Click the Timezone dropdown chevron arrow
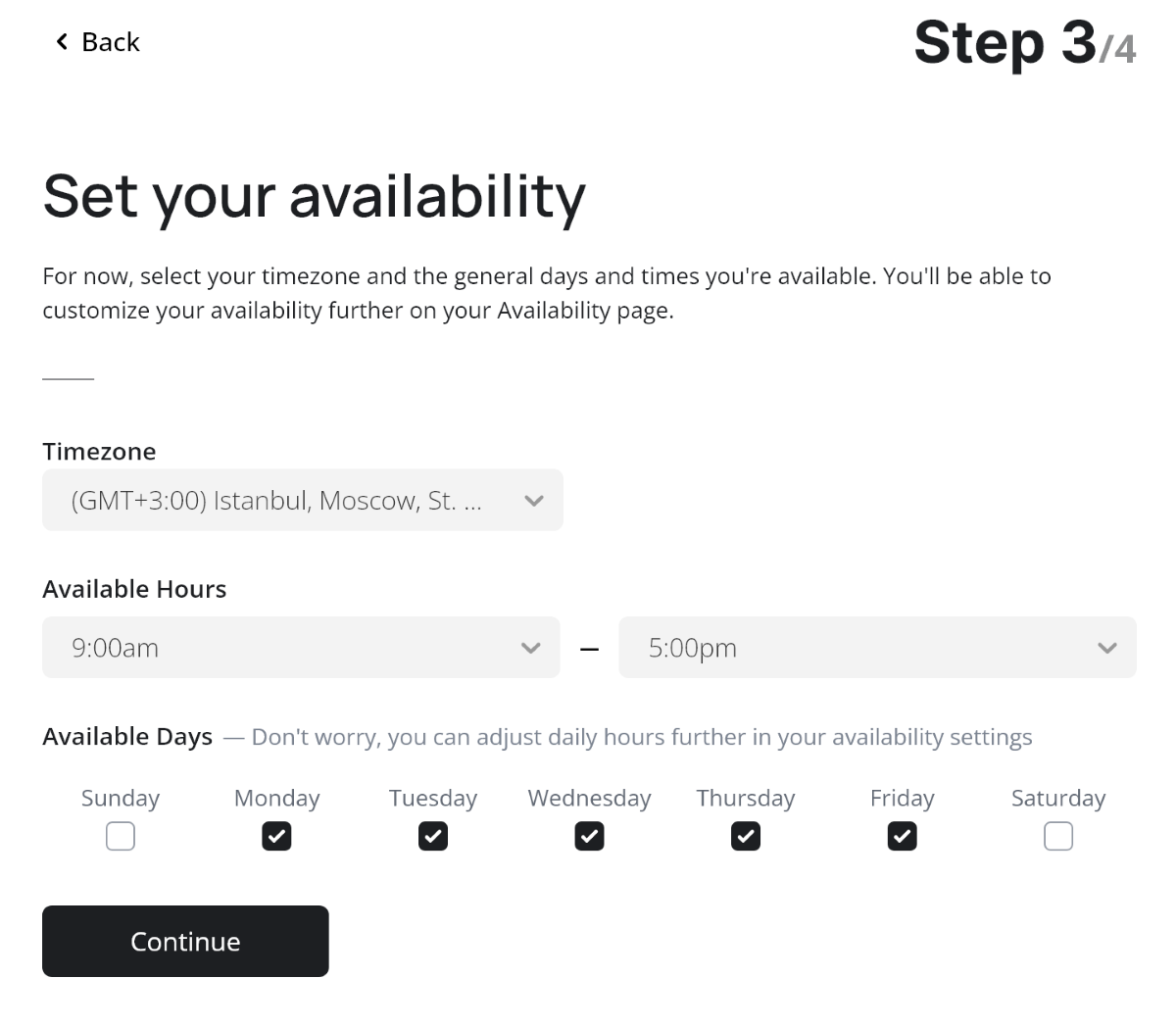 pyautogui.click(x=533, y=501)
